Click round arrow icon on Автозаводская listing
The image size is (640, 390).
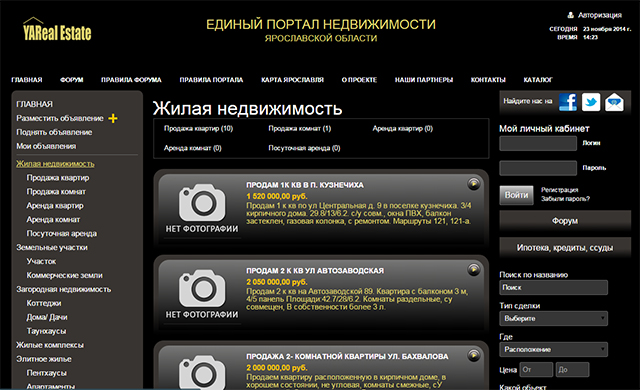pos(473,270)
